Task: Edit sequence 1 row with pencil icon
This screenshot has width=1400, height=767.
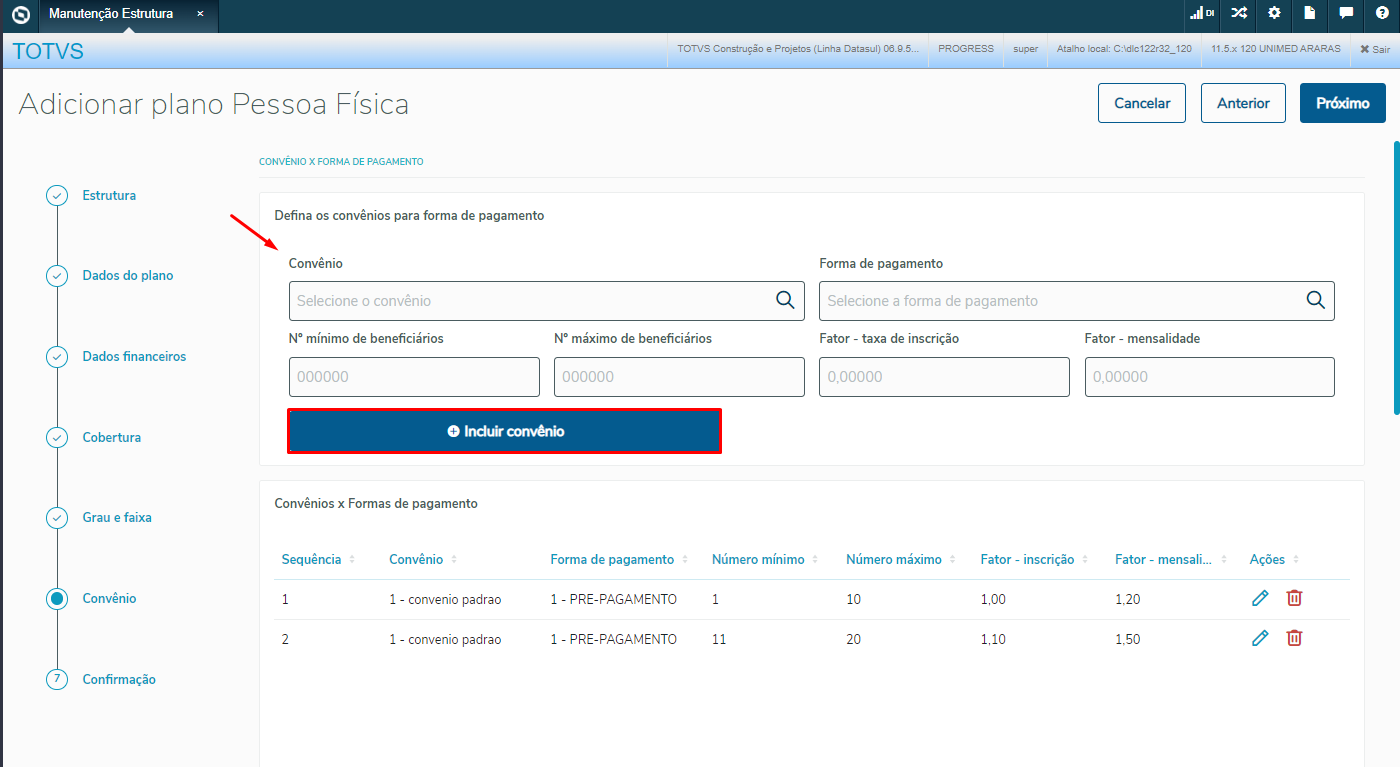Action: [x=1260, y=598]
